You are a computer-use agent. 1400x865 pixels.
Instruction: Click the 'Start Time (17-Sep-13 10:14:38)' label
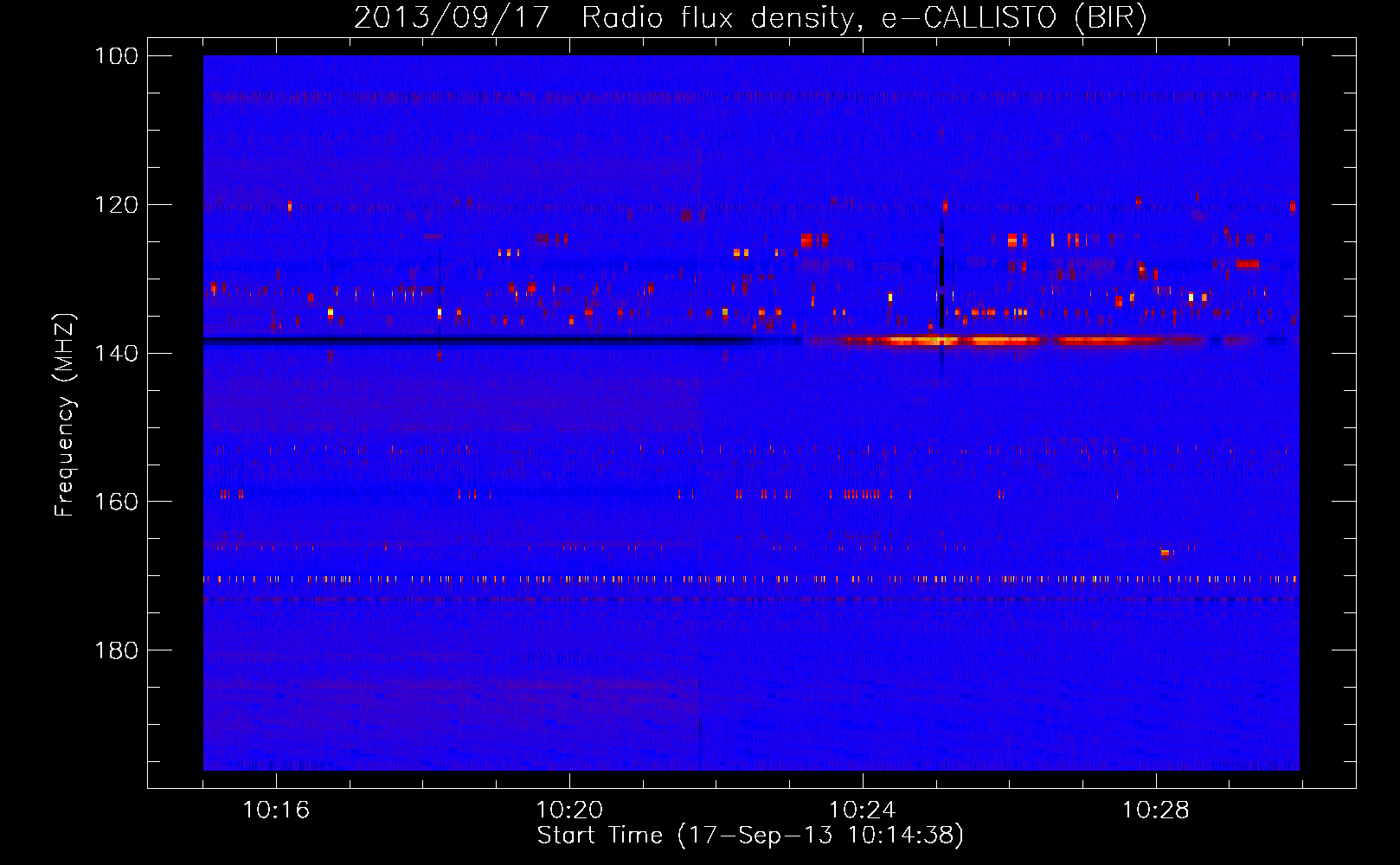coord(750,836)
